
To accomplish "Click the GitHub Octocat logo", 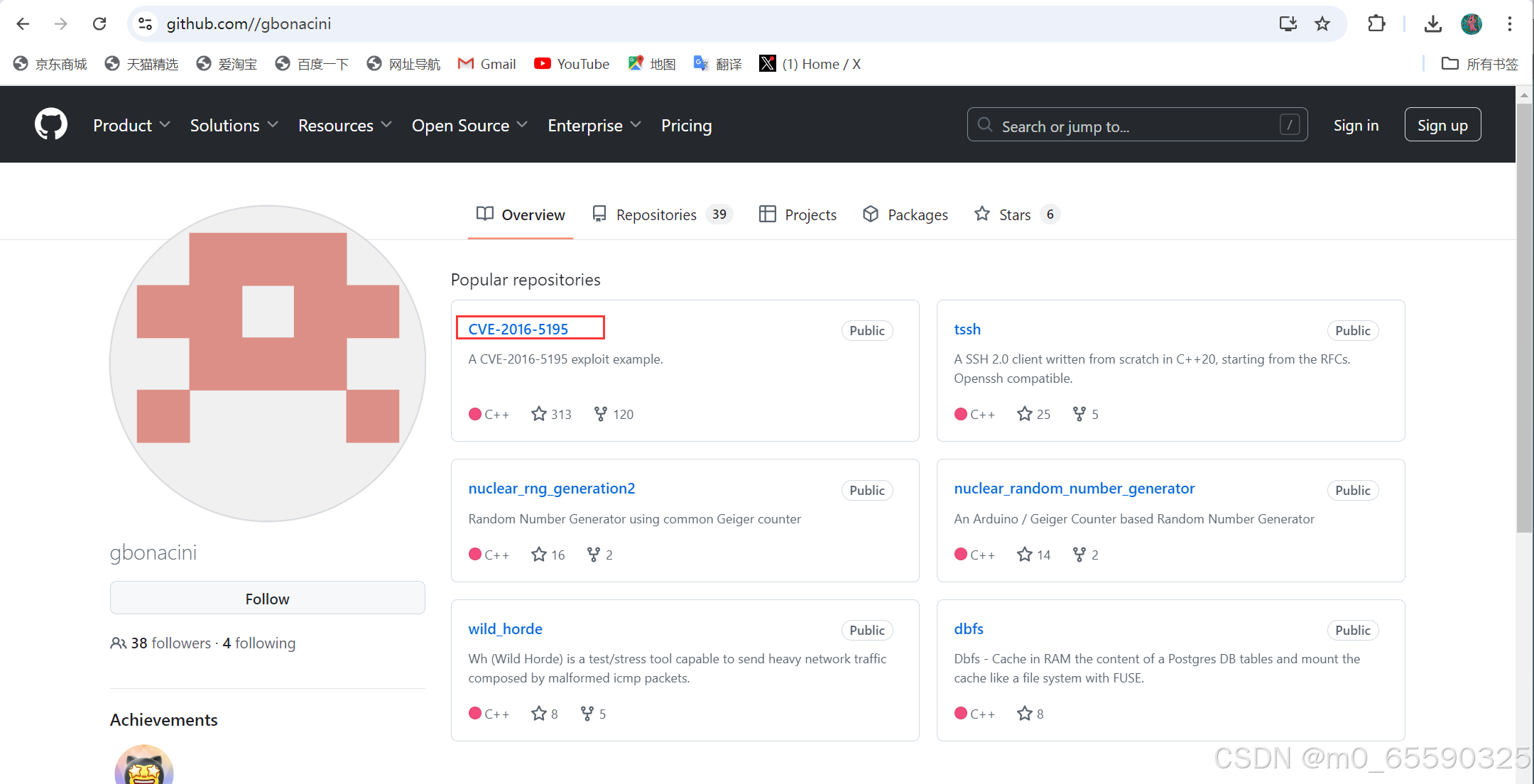I will coord(51,124).
